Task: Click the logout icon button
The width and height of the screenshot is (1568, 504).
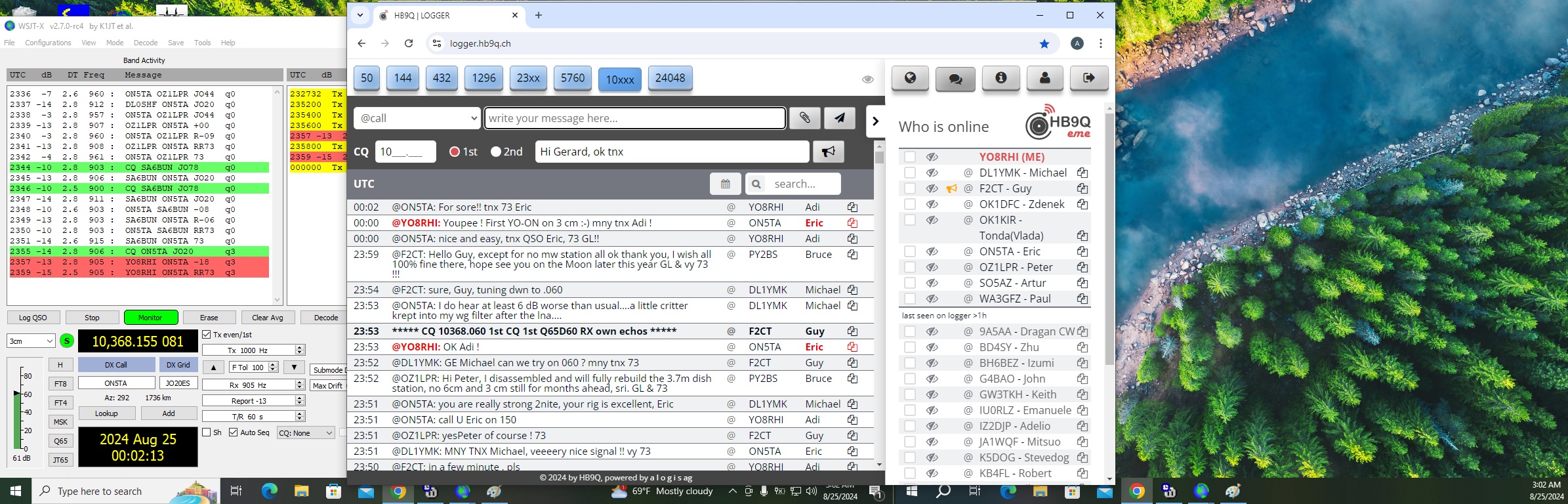Action: point(1089,78)
